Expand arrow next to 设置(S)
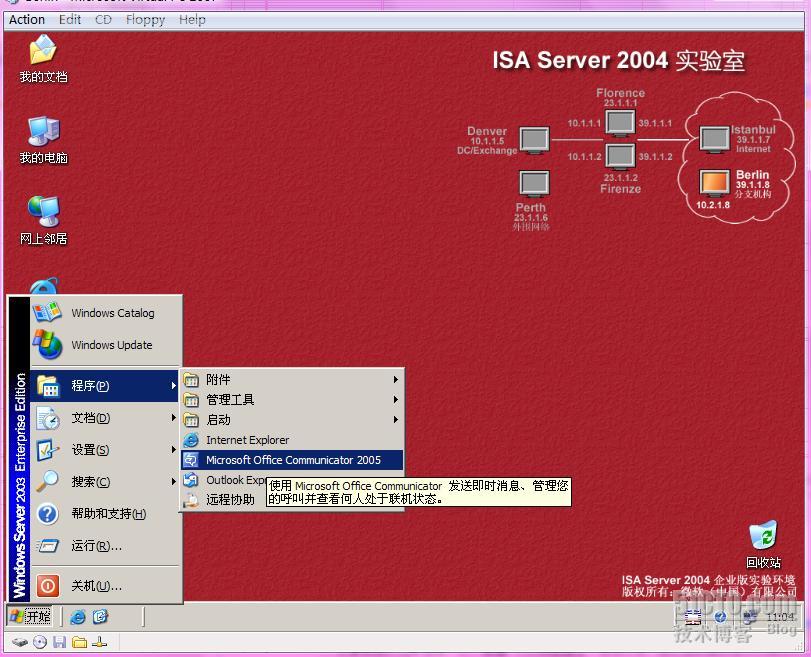Image resolution: width=811 pixels, height=657 pixels. tap(173, 450)
